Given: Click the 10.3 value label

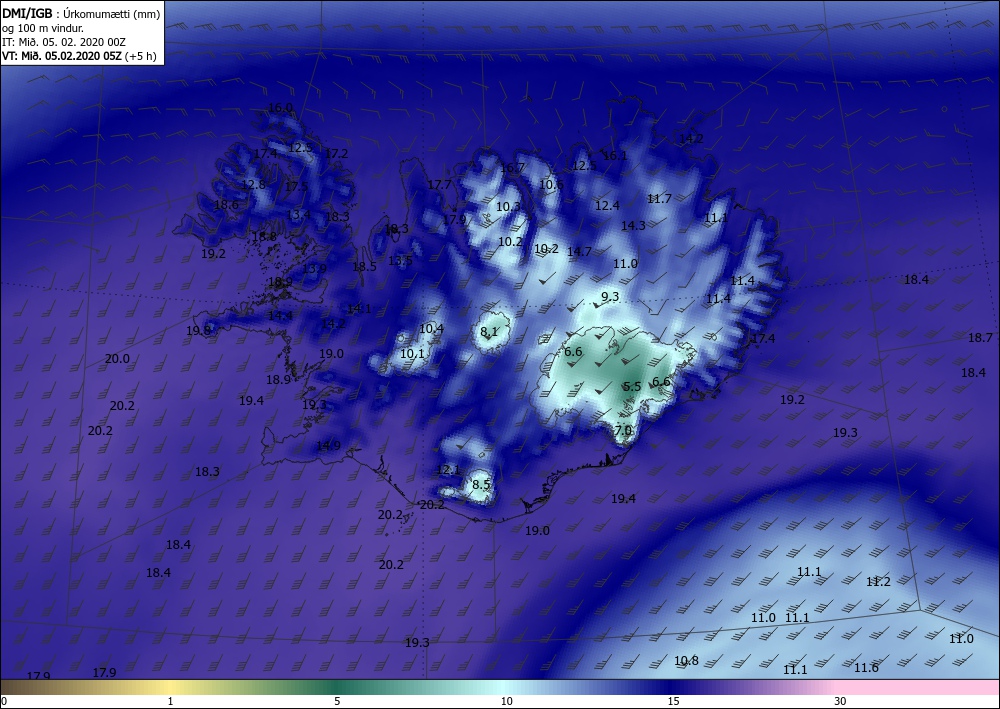Looking at the screenshot, I should [x=508, y=207].
